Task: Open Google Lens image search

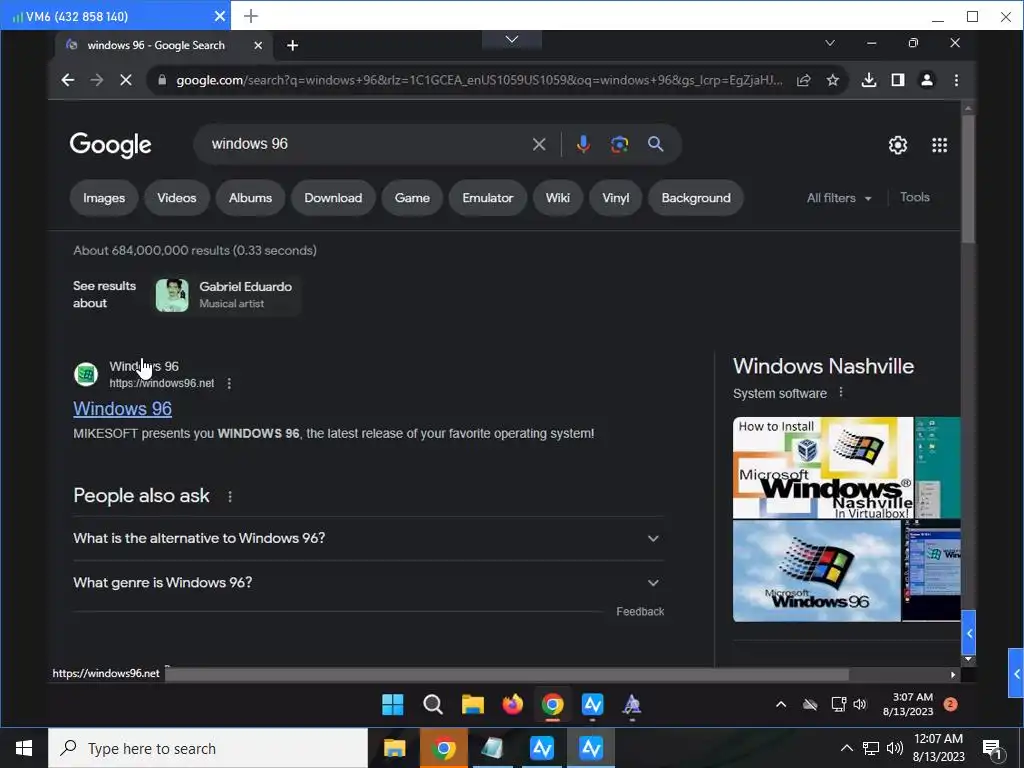Action: 619,144
